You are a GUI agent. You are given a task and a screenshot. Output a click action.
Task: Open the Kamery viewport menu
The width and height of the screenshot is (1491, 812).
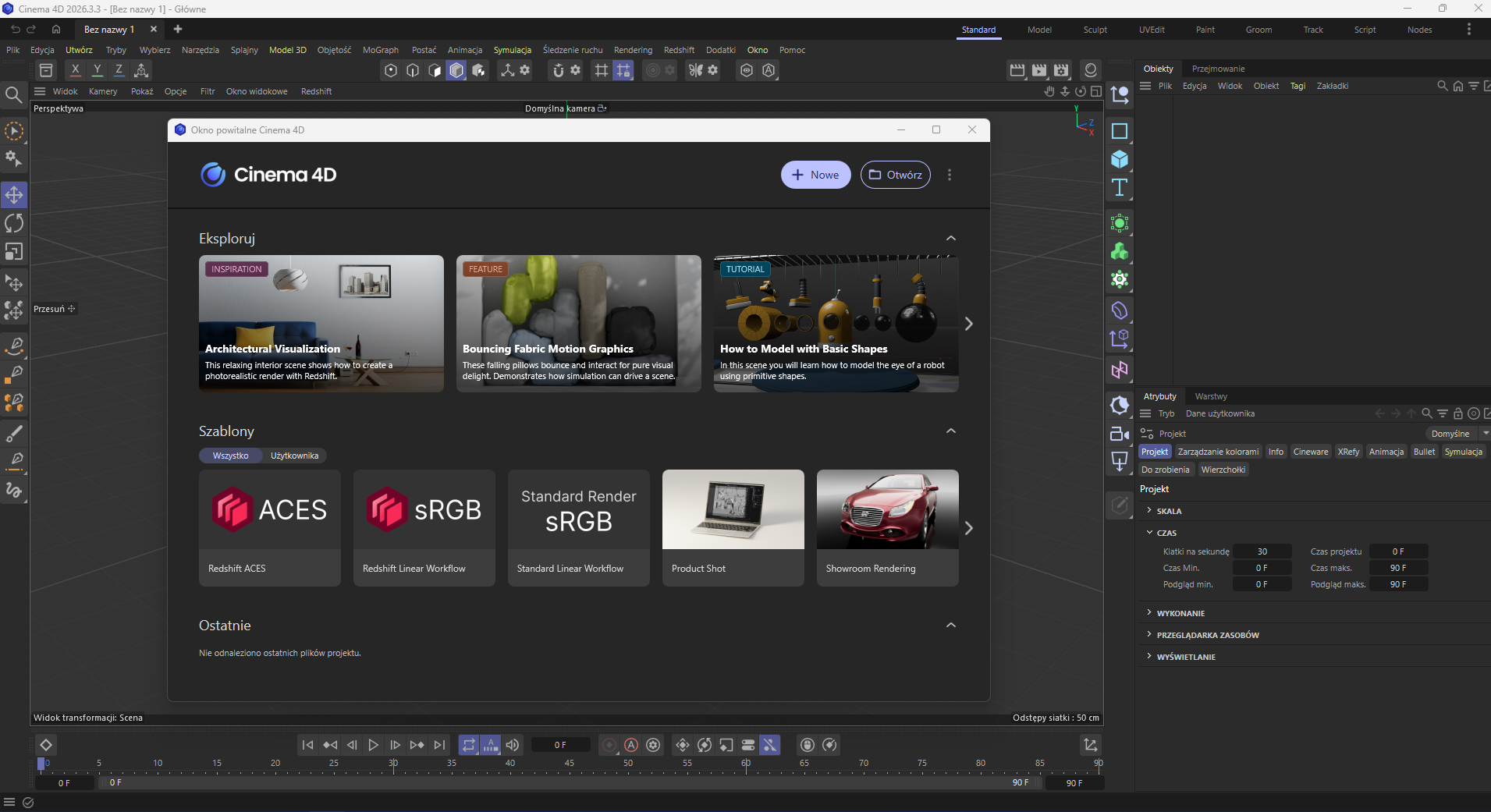pos(103,91)
